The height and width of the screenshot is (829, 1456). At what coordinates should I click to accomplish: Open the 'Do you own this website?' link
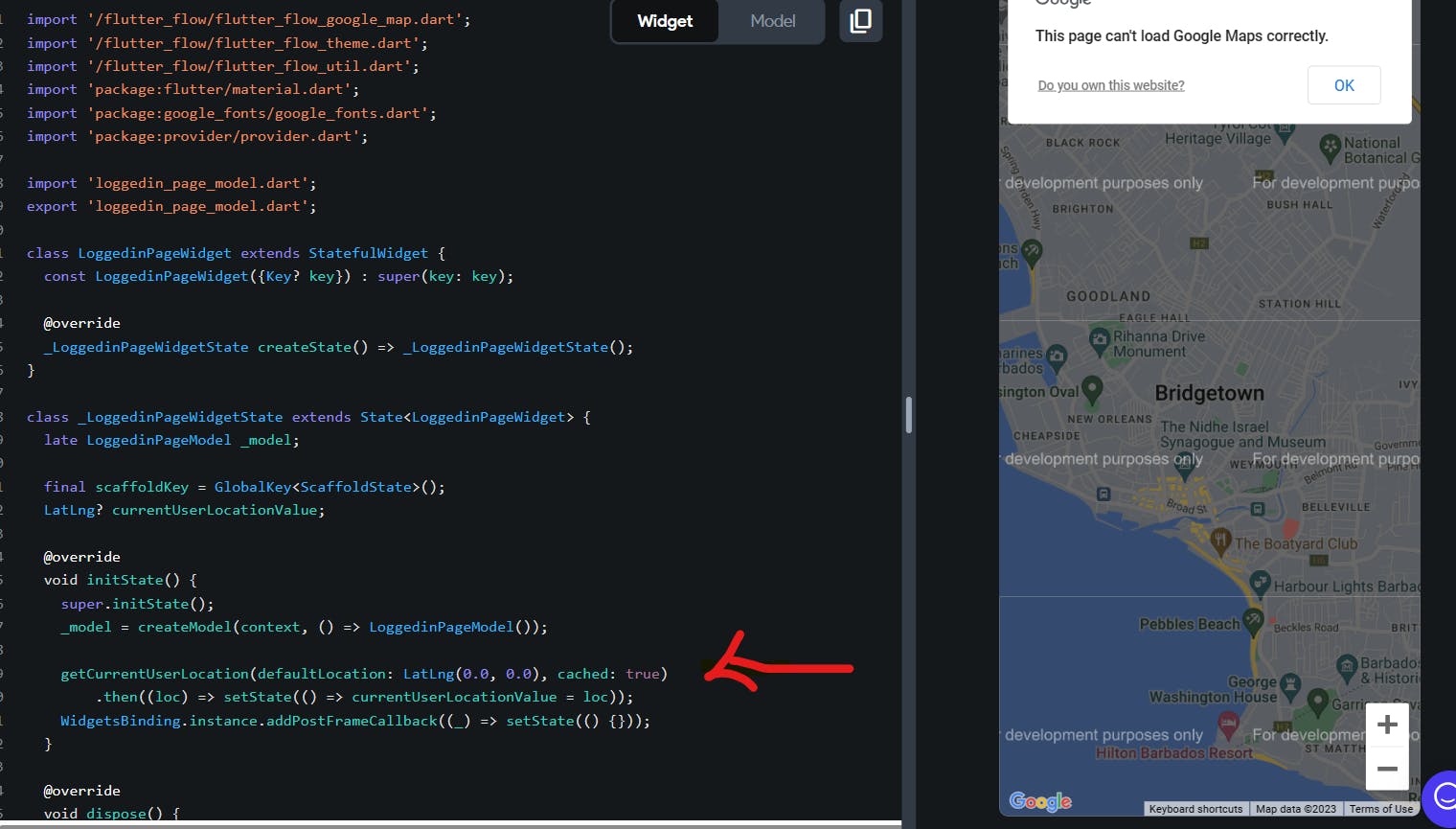(x=1111, y=85)
